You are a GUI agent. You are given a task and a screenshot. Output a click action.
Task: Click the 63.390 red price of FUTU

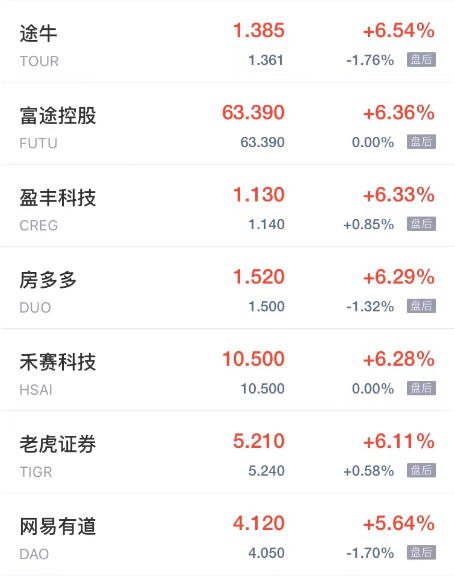point(253,112)
